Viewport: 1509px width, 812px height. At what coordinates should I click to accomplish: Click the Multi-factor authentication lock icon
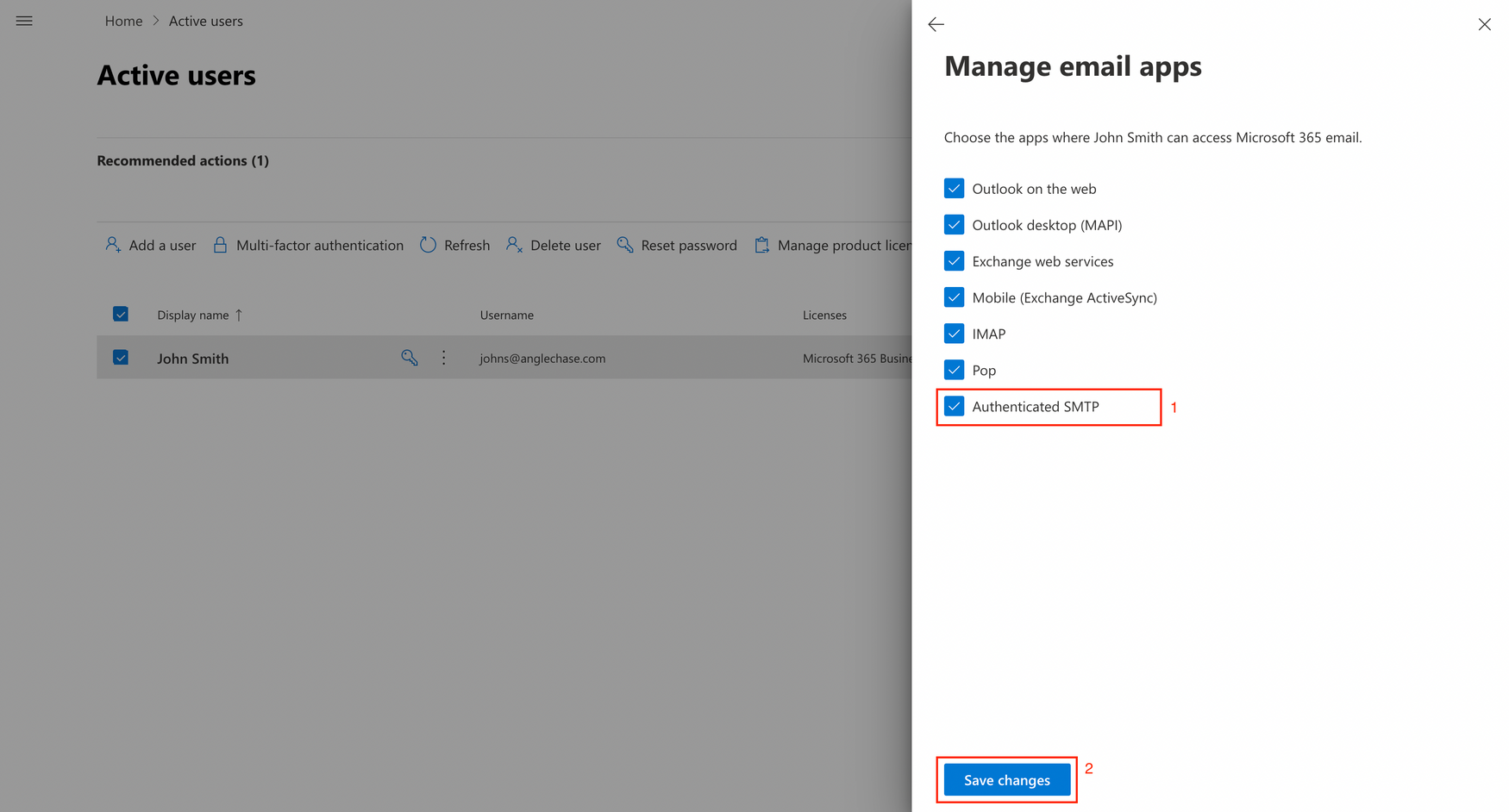[220, 245]
